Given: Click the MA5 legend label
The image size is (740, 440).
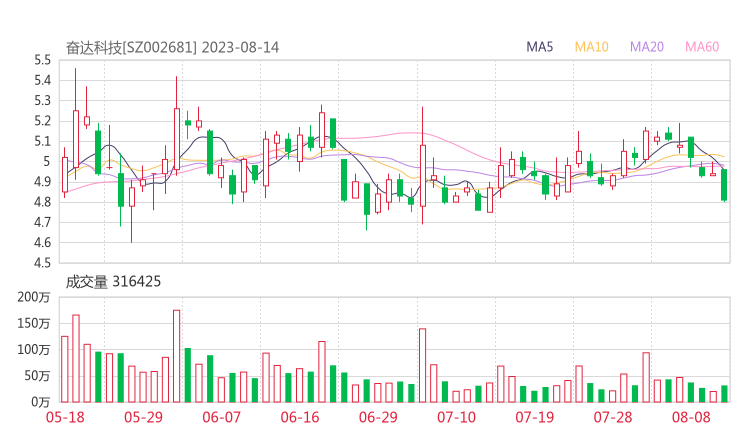Looking at the screenshot, I should (x=539, y=47).
